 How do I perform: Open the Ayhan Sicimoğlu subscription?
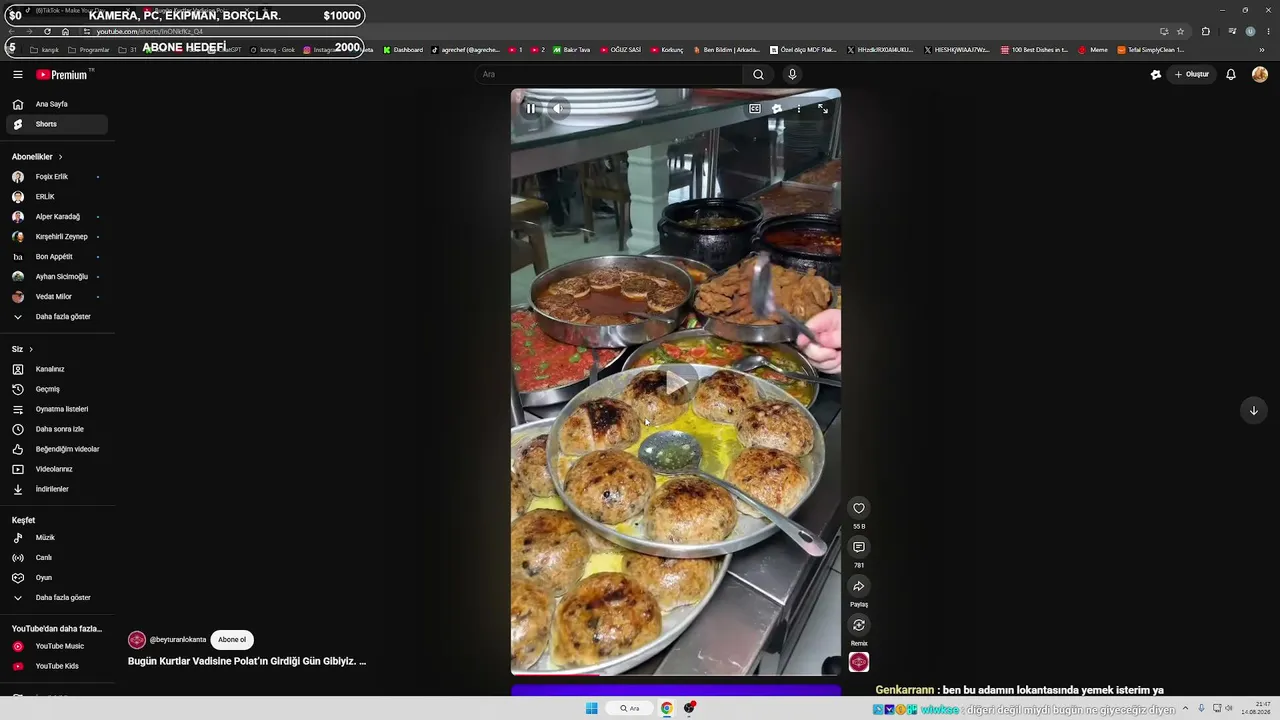[57, 277]
